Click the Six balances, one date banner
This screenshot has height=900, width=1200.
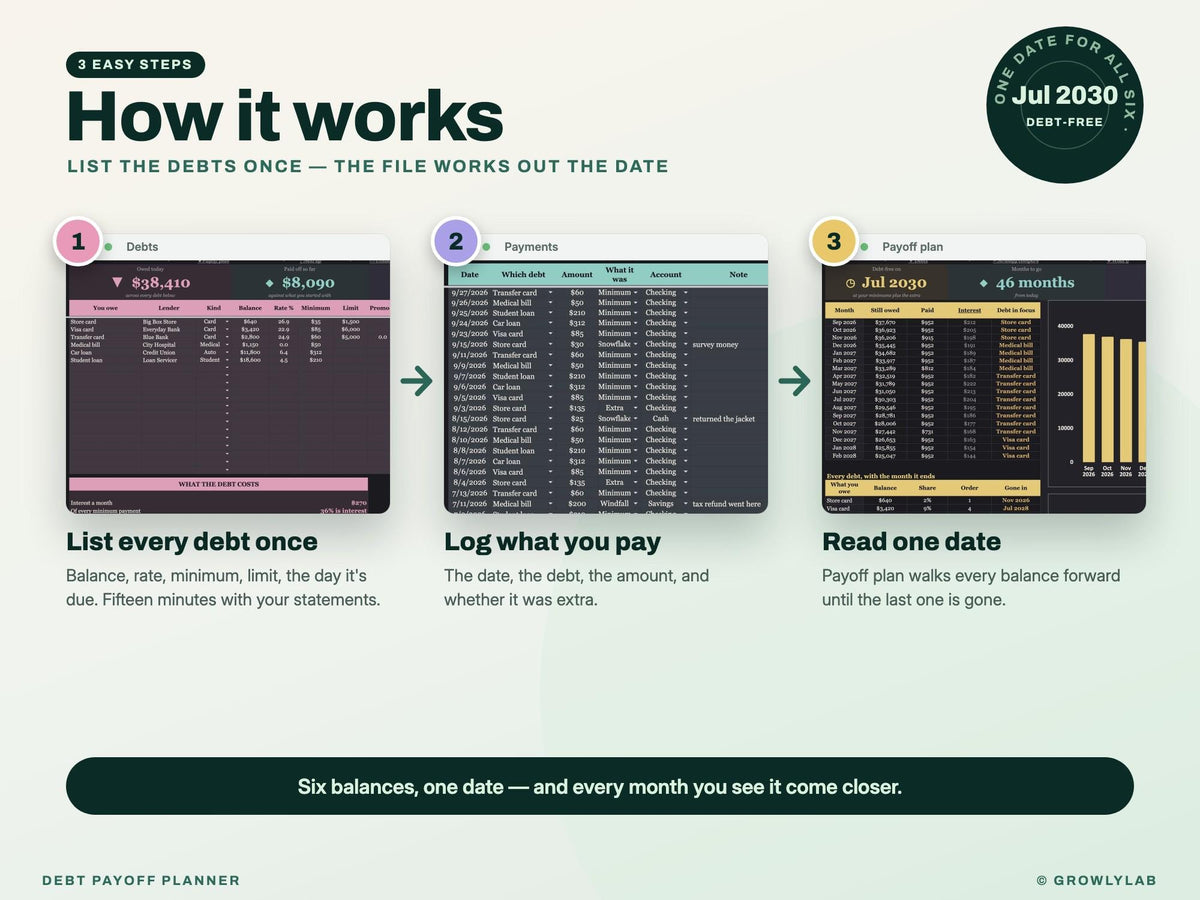coord(600,786)
